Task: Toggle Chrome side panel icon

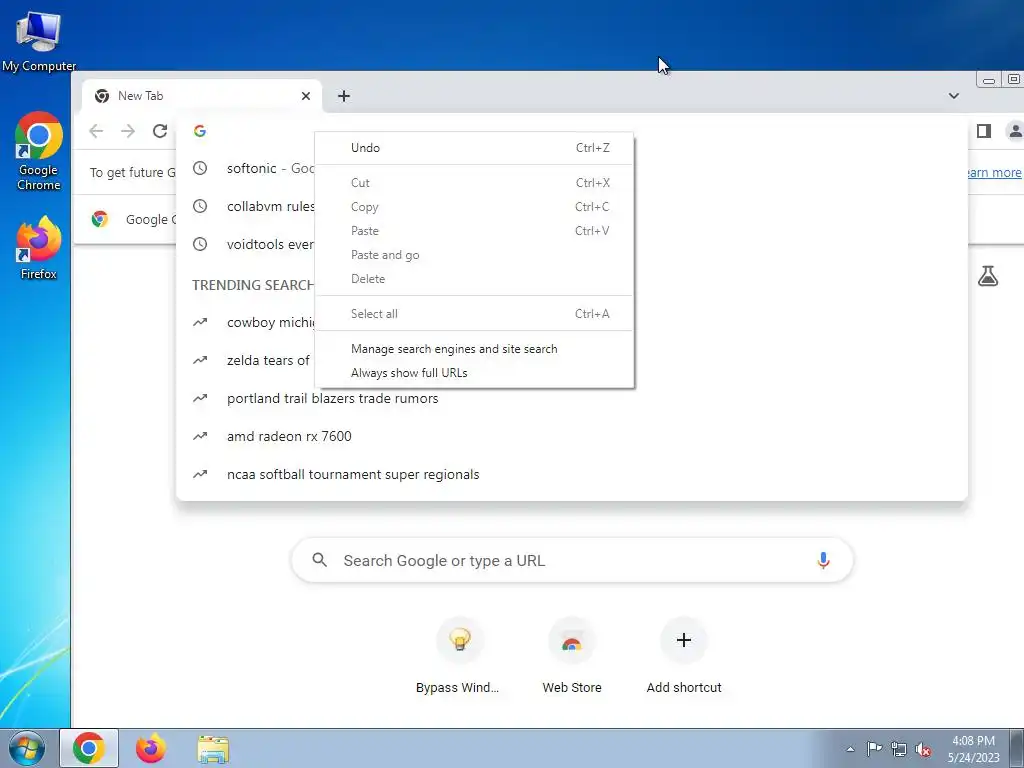Action: click(x=984, y=131)
